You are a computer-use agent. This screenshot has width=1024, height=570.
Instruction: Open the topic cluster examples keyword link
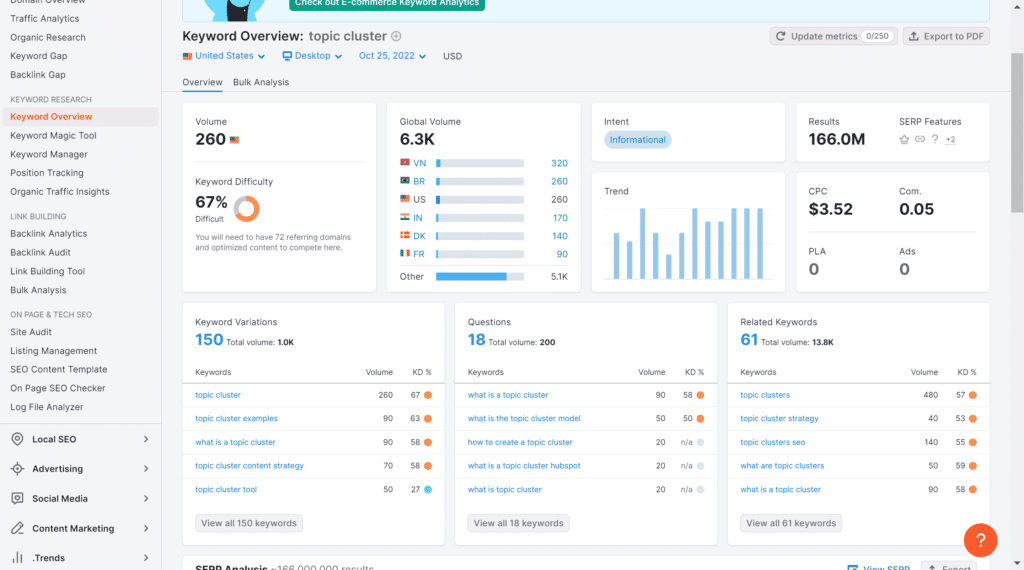coord(236,419)
